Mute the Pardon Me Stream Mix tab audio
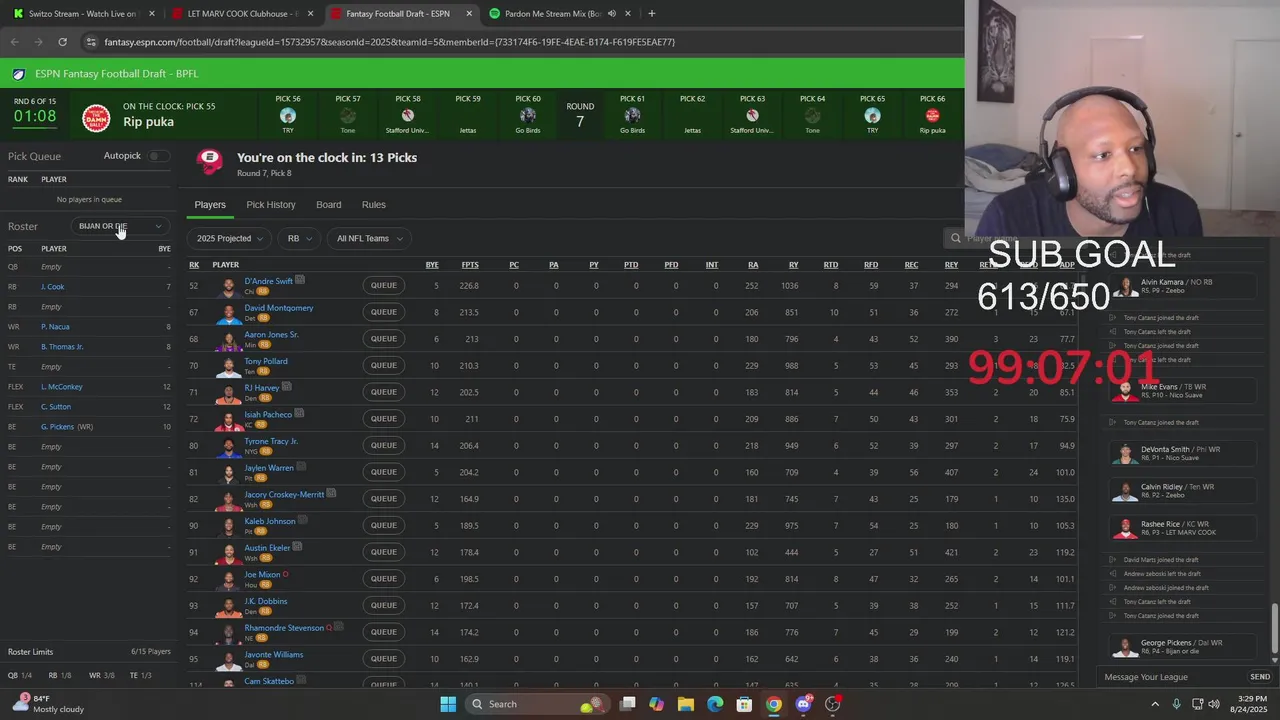Image resolution: width=1280 pixels, height=720 pixels. 611,14
